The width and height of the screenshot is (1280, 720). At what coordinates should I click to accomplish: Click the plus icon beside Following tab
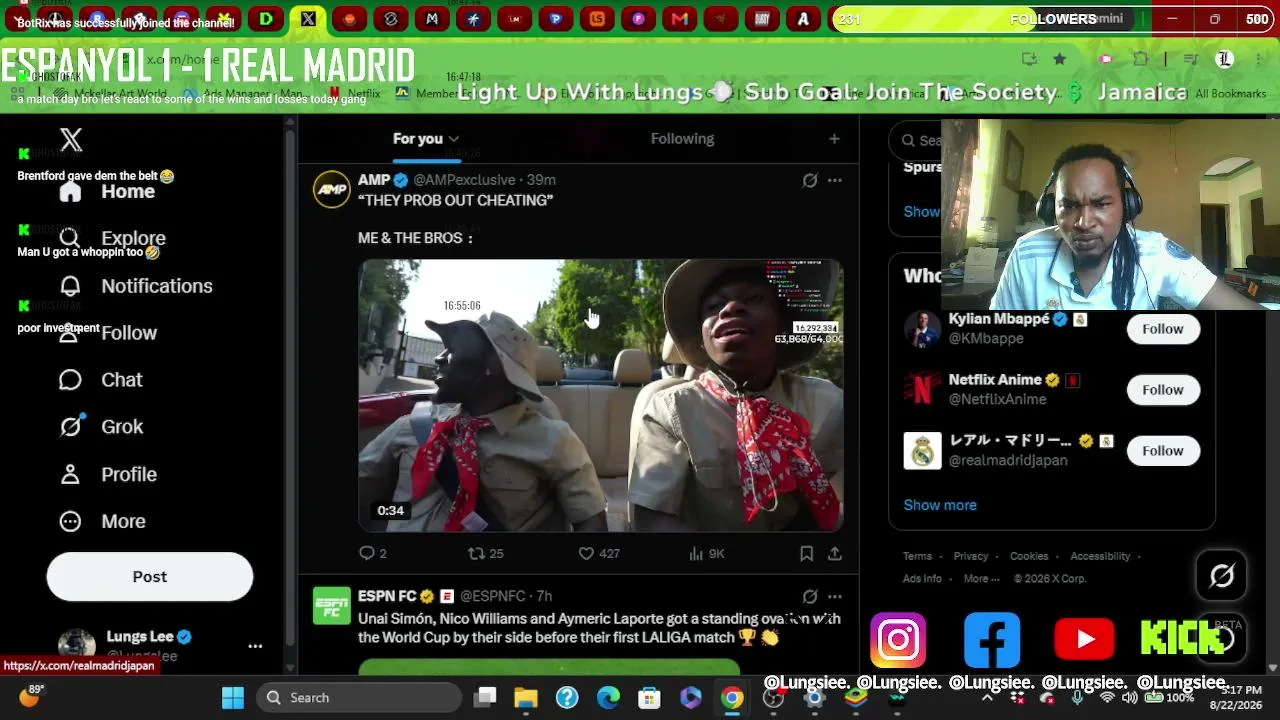(x=834, y=139)
